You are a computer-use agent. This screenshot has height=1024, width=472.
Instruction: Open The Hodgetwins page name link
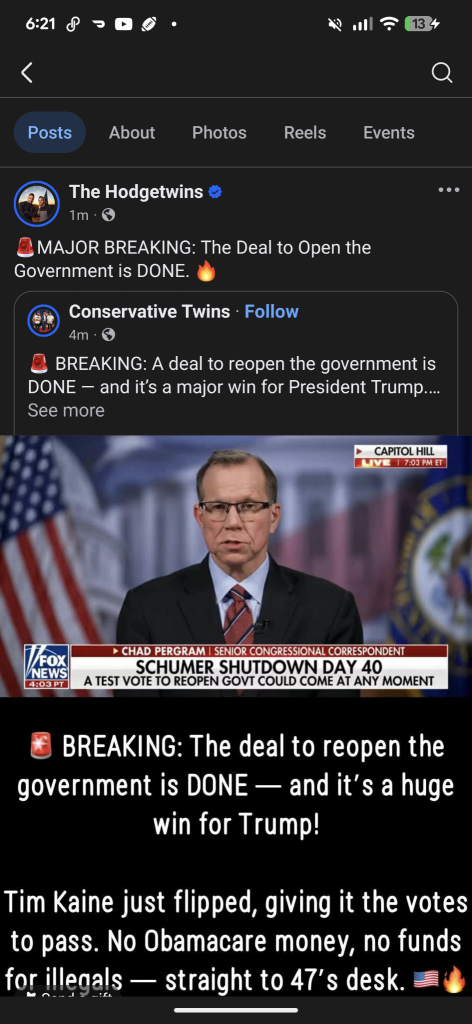(136, 191)
